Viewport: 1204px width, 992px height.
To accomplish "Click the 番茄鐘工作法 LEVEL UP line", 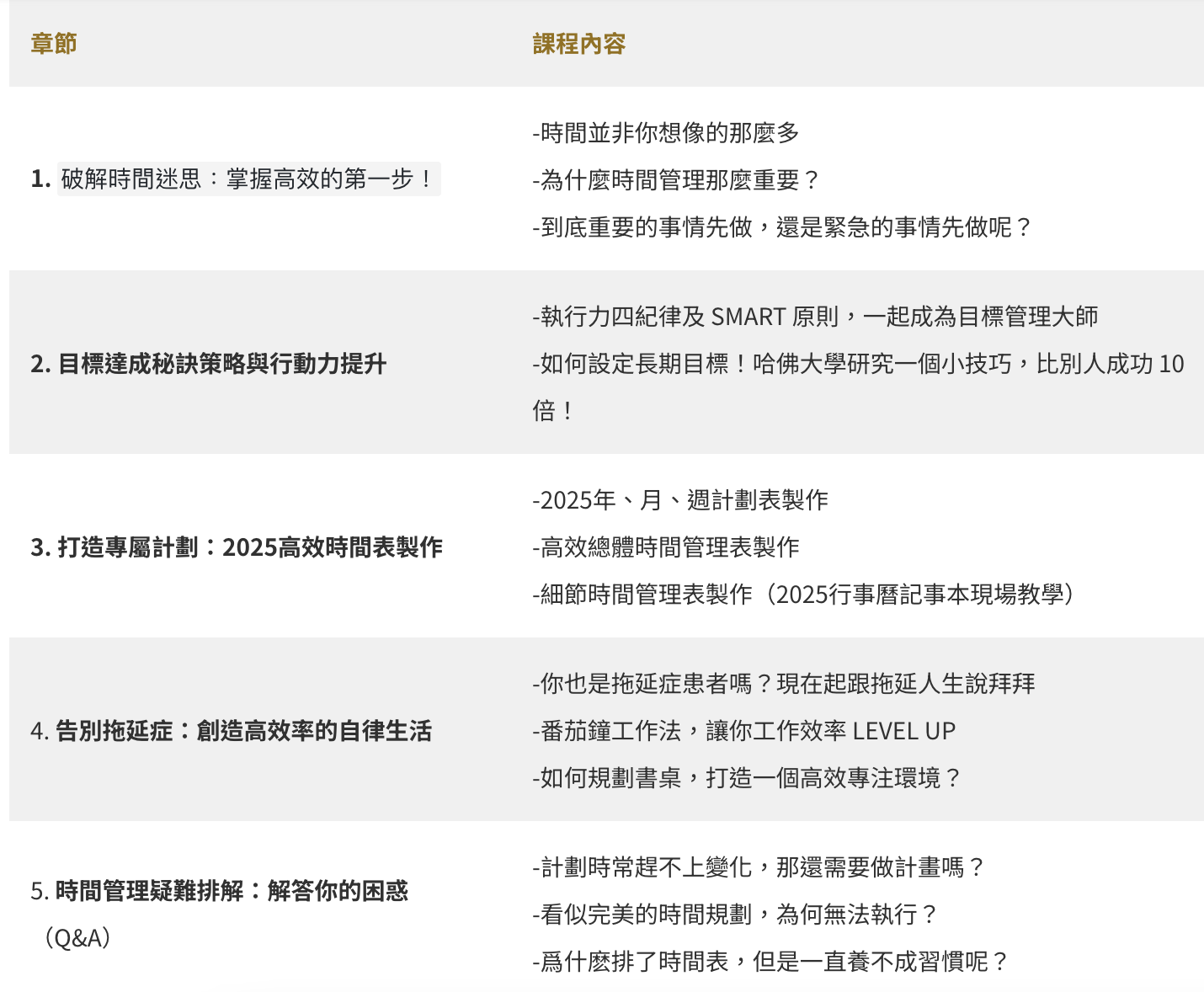I will point(744,731).
